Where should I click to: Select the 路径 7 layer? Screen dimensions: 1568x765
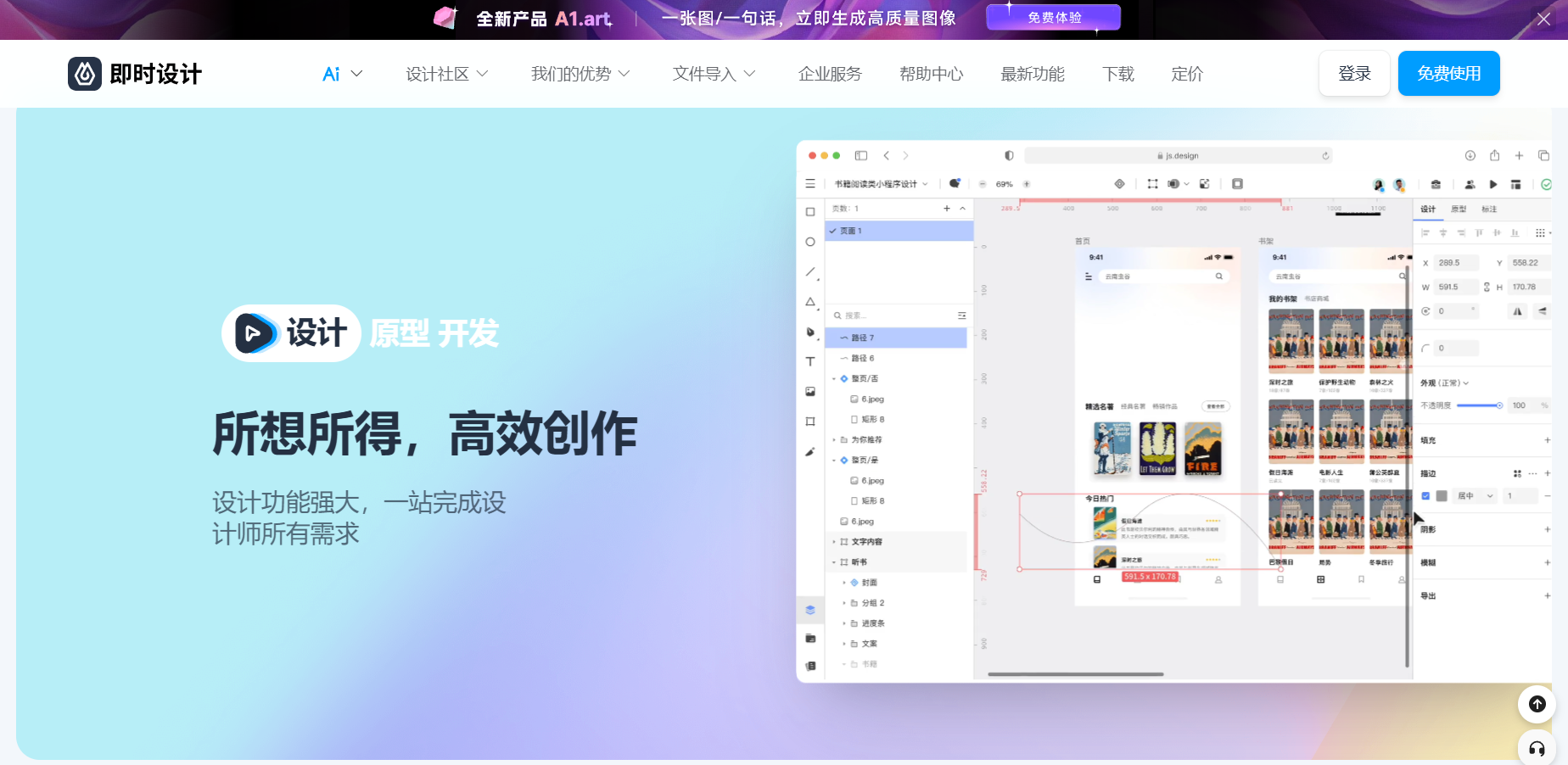(x=896, y=338)
